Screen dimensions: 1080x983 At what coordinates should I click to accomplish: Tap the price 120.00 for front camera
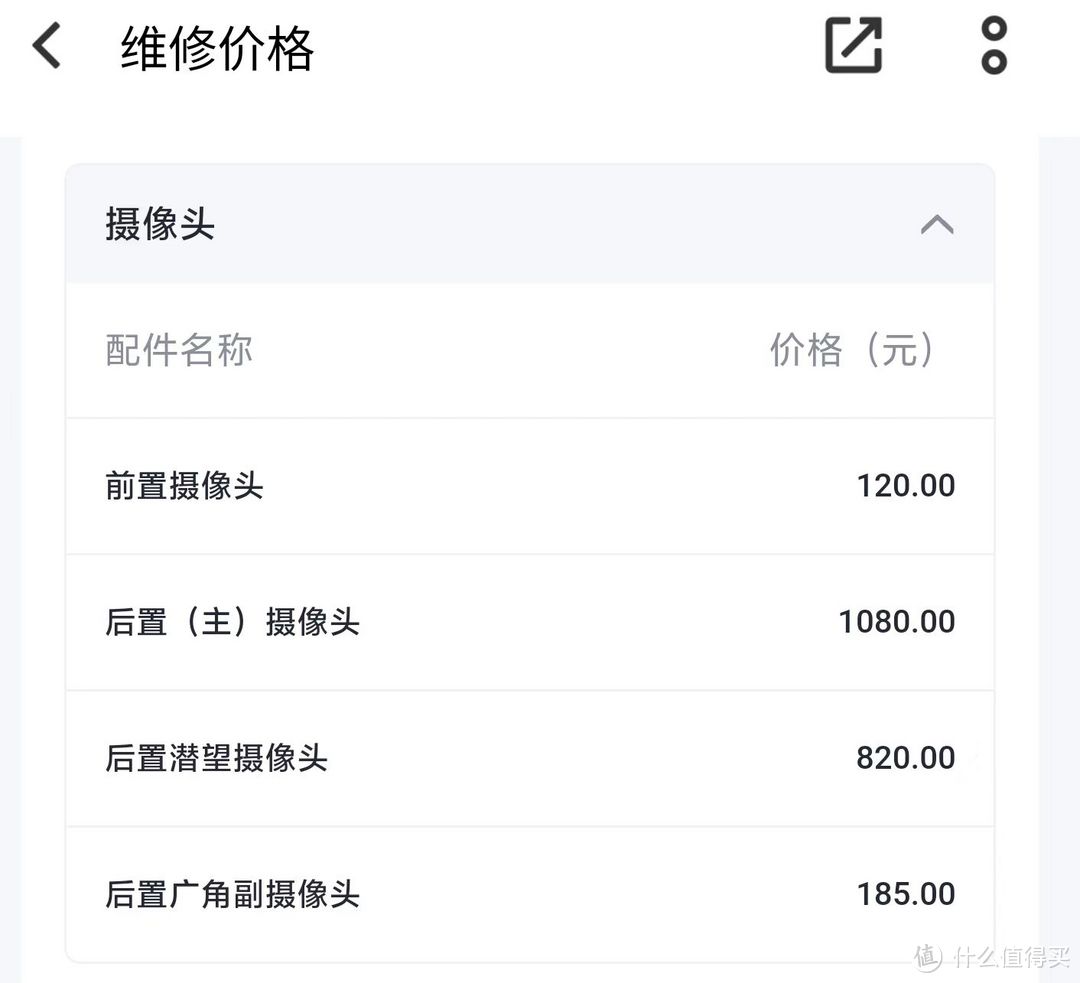click(x=905, y=485)
